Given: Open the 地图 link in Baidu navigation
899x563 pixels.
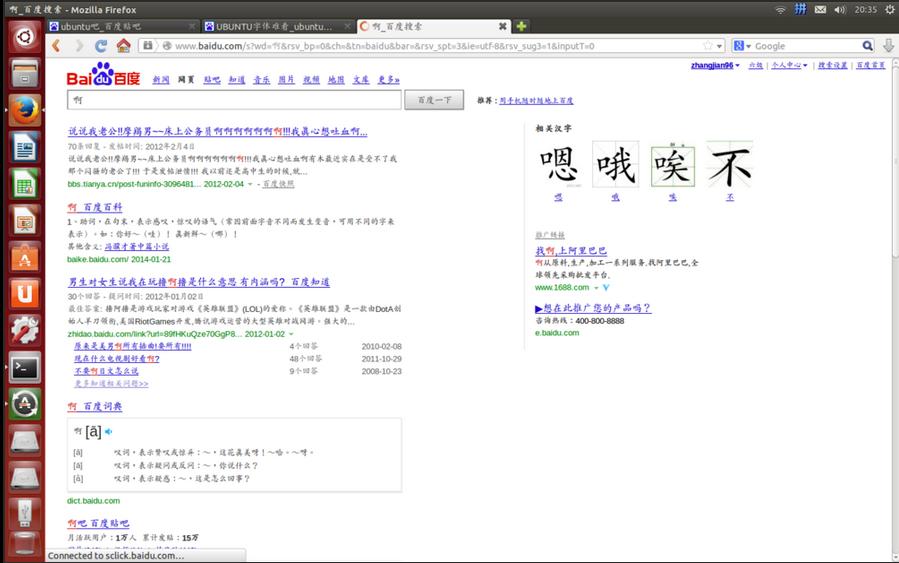Looking at the screenshot, I should tap(336, 80).
